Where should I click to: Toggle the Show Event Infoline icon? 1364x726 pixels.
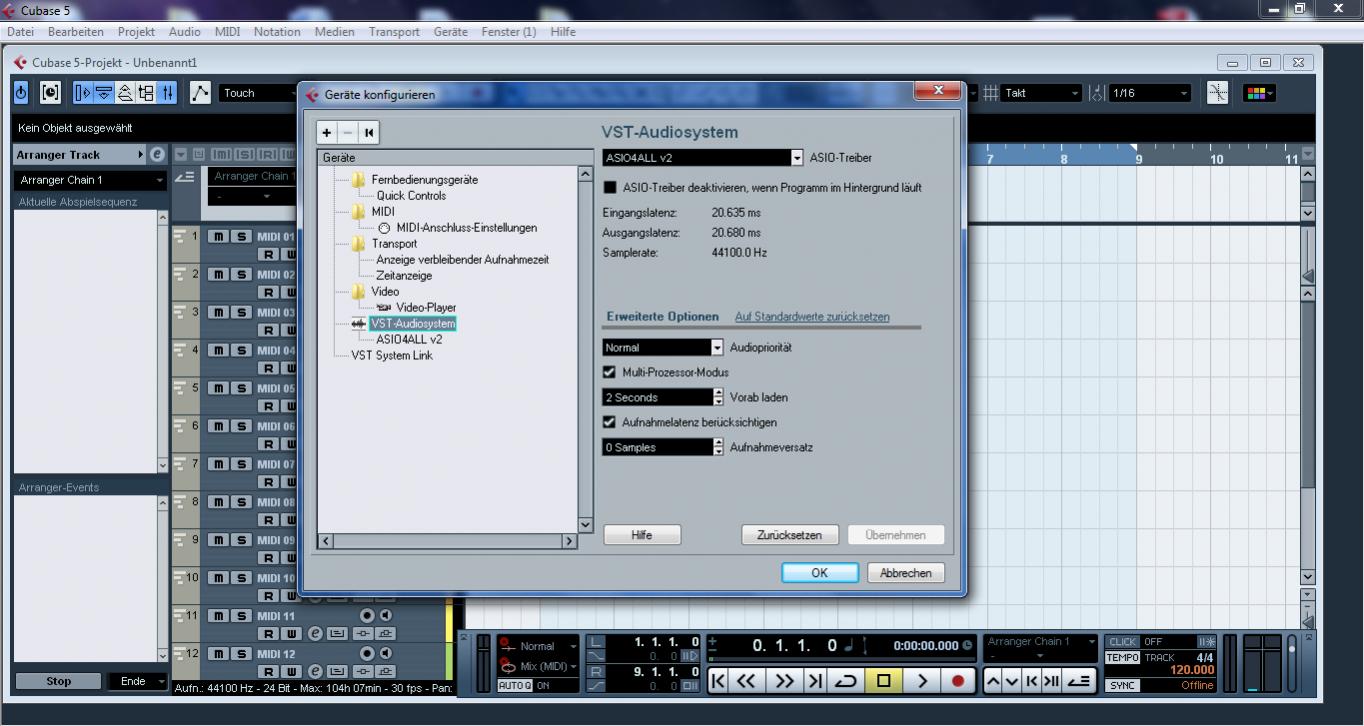pos(104,93)
